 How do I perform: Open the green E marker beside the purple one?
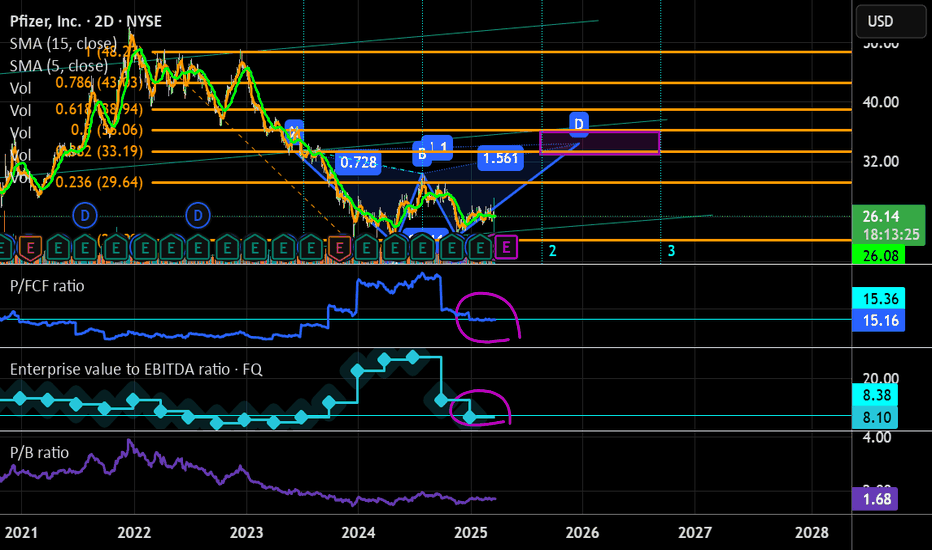[x=480, y=248]
